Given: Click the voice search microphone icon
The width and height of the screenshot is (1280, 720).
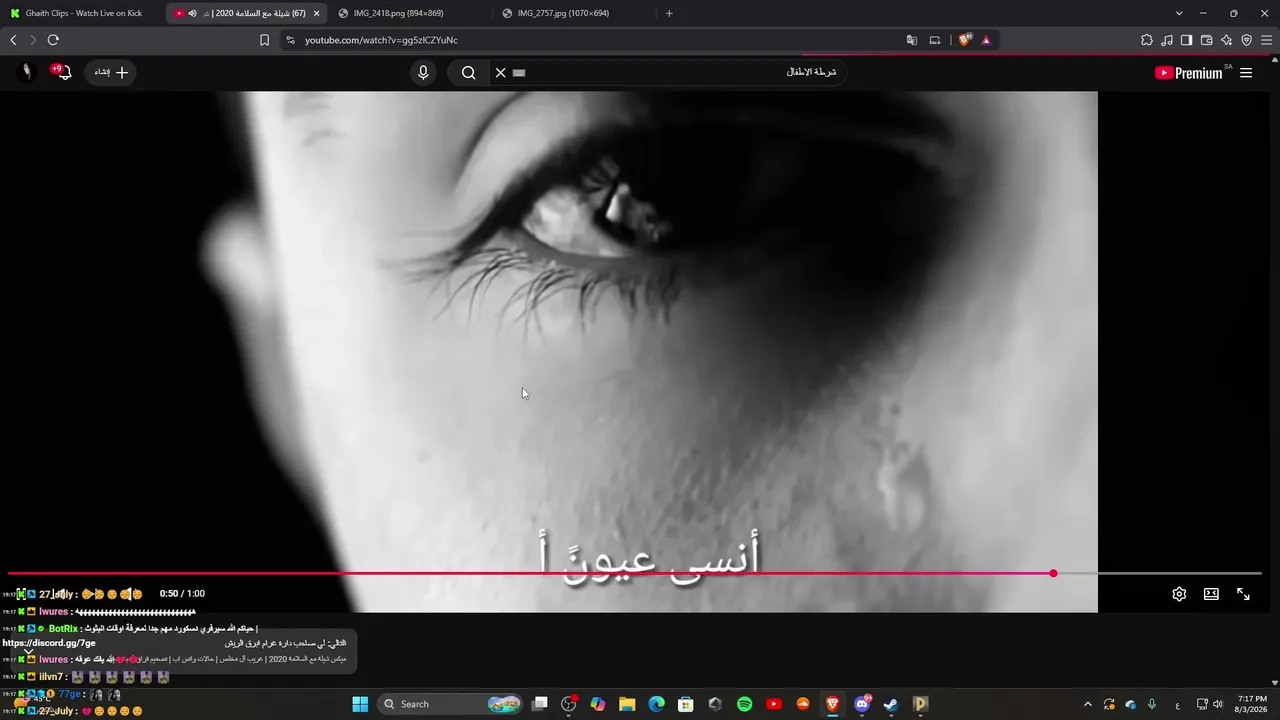Looking at the screenshot, I should pos(423,72).
